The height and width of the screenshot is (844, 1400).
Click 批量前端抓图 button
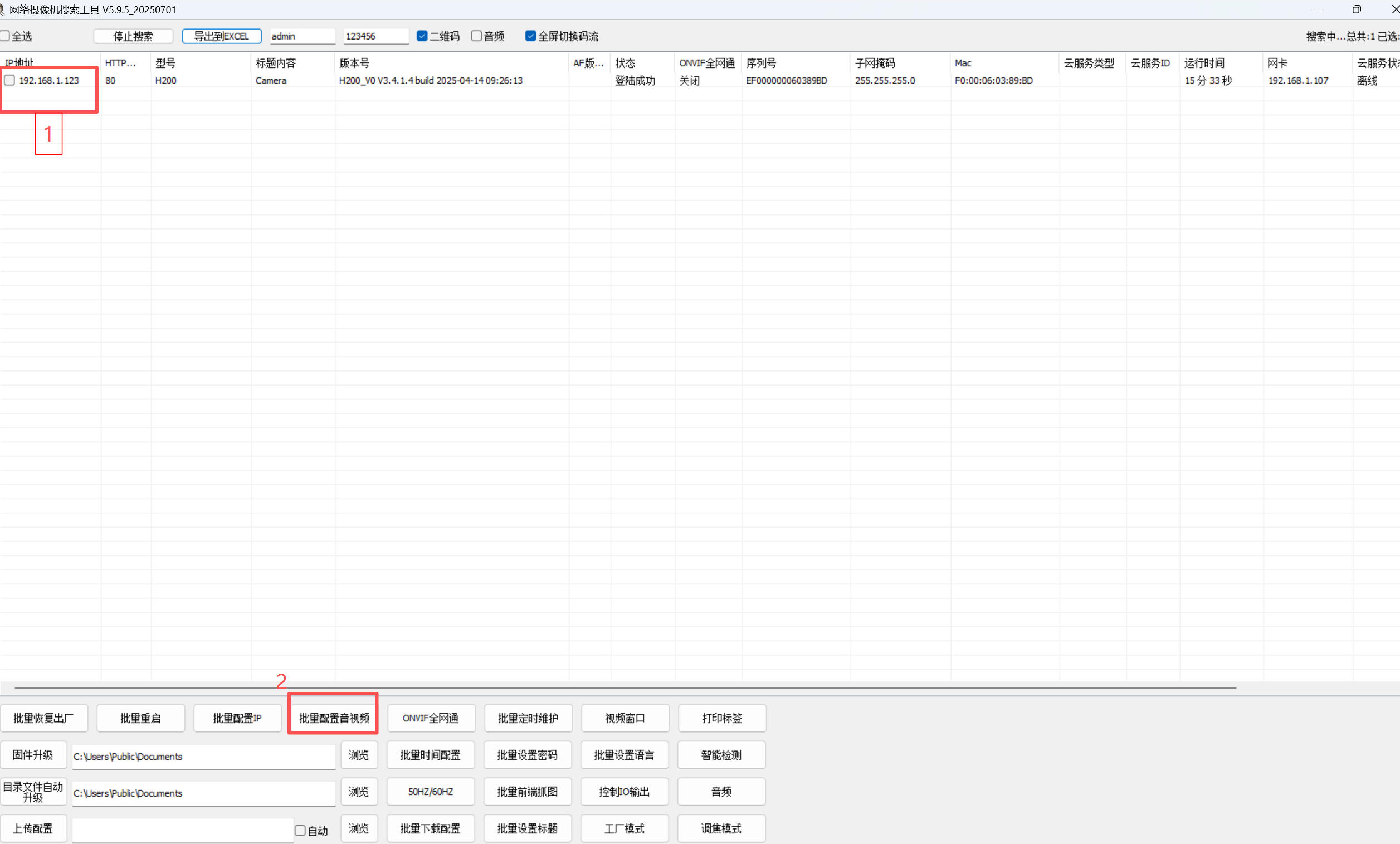pos(527,792)
